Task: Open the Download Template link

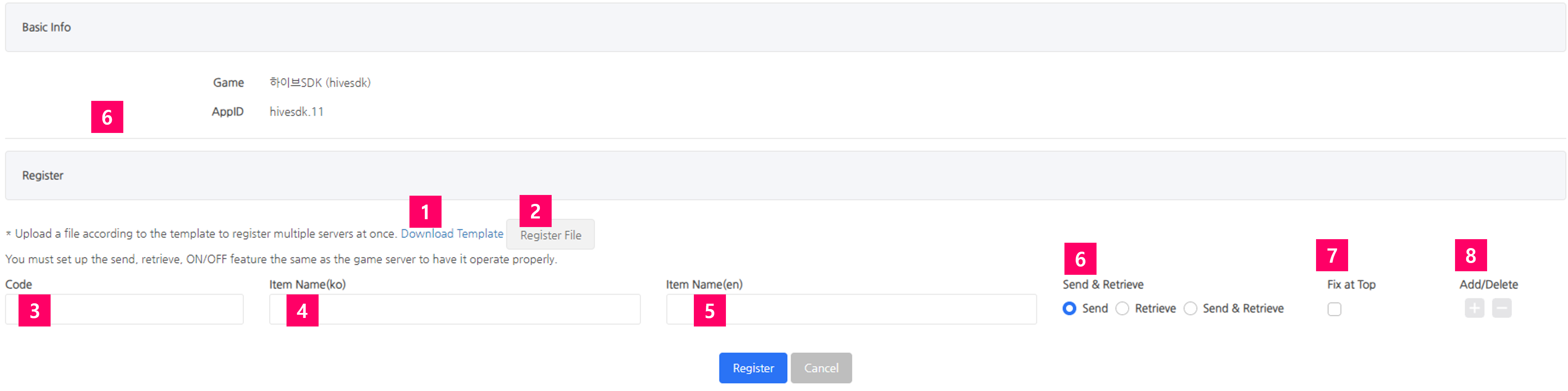Action: [452, 234]
